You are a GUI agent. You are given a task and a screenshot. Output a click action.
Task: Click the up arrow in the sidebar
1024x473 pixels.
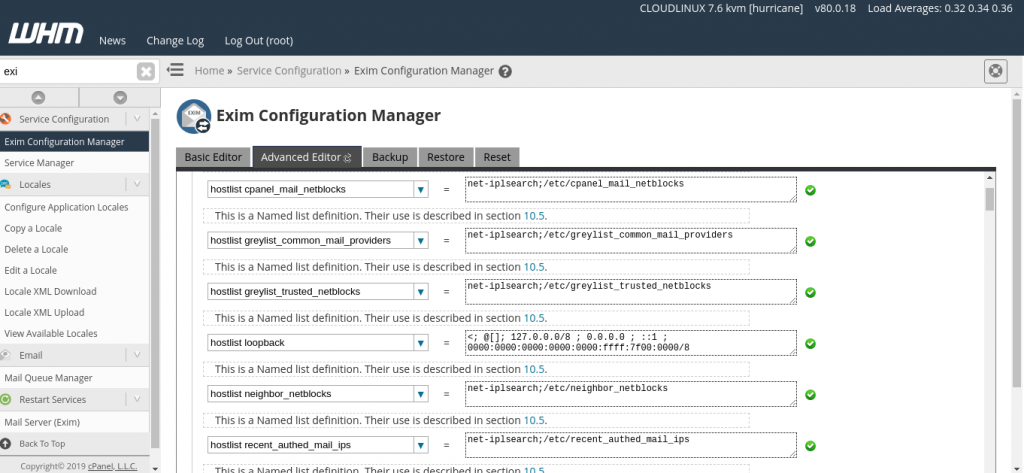pos(39,97)
